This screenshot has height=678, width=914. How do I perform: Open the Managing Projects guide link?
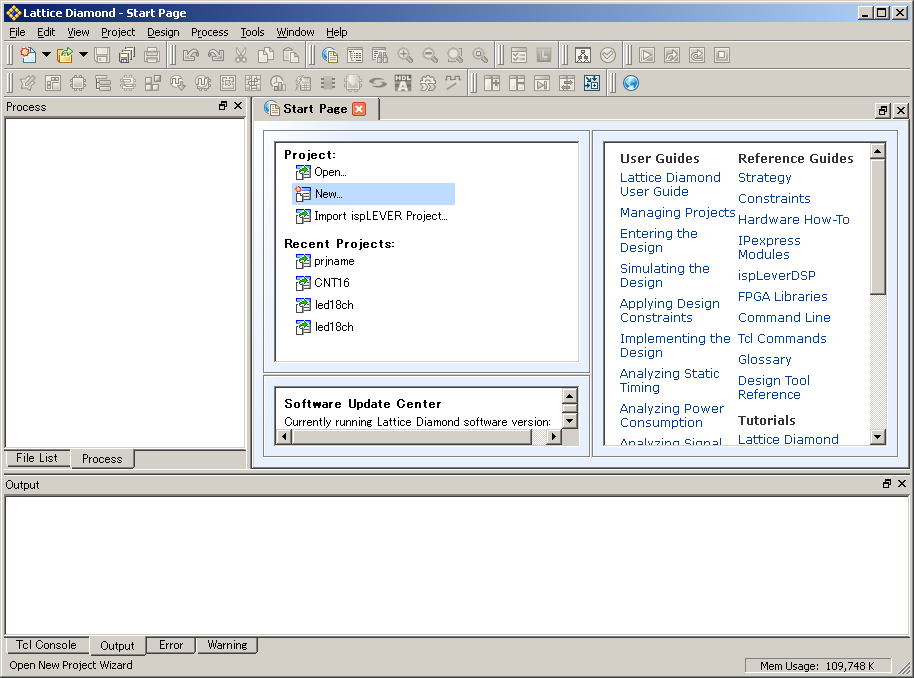(677, 212)
